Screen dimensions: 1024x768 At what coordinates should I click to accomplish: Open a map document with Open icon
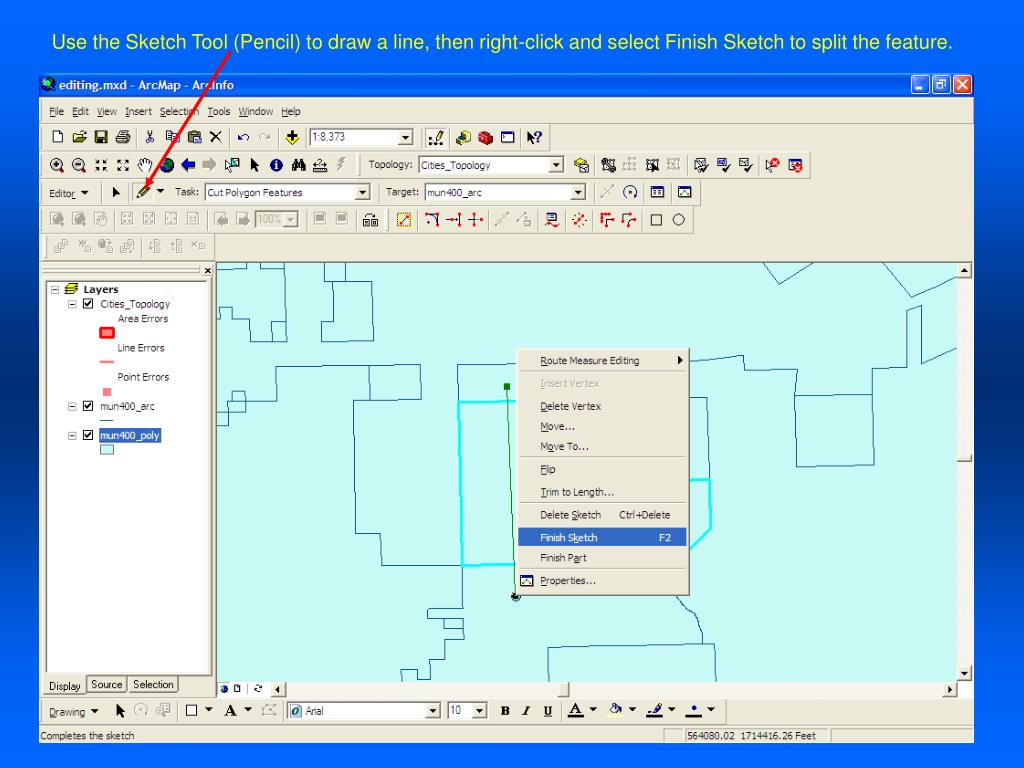click(79, 137)
